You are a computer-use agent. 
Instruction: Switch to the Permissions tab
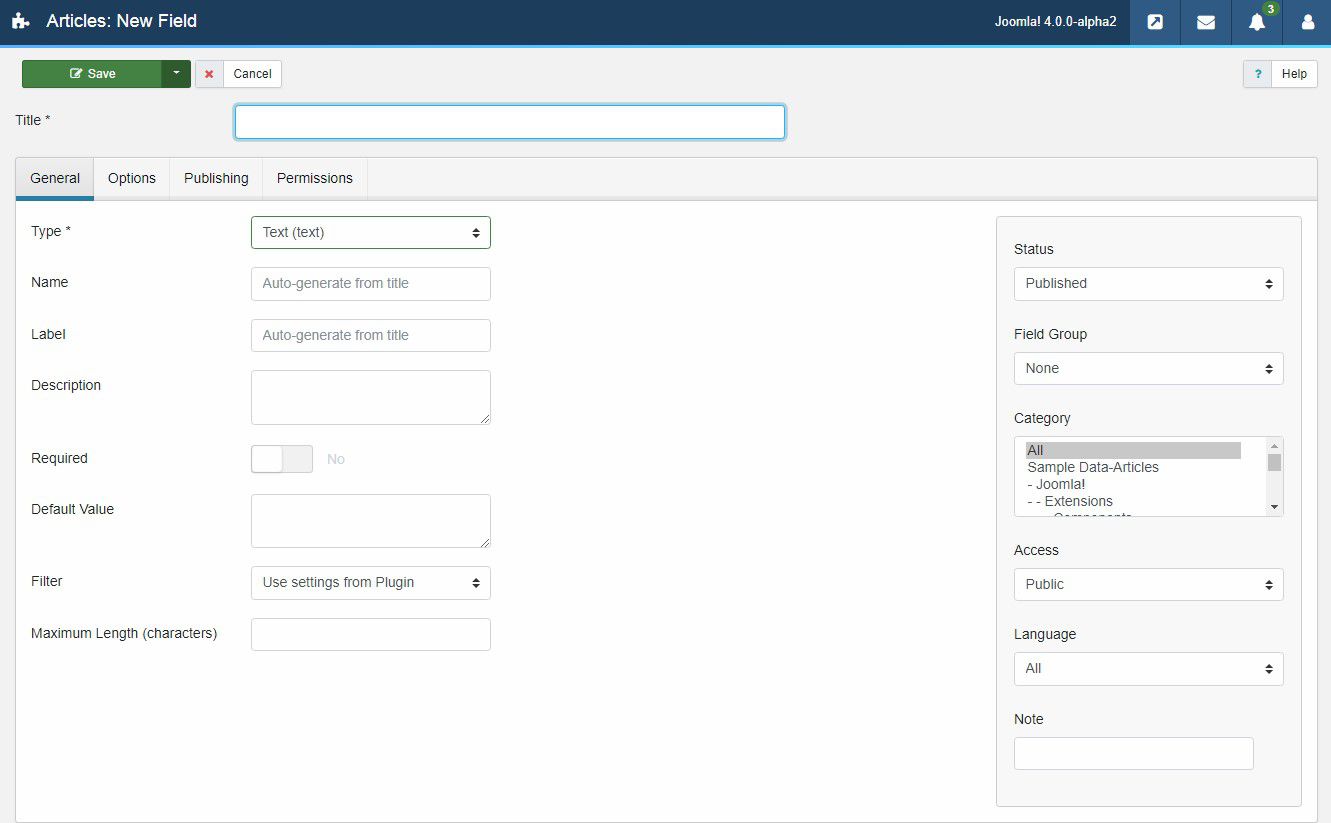click(315, 178)
